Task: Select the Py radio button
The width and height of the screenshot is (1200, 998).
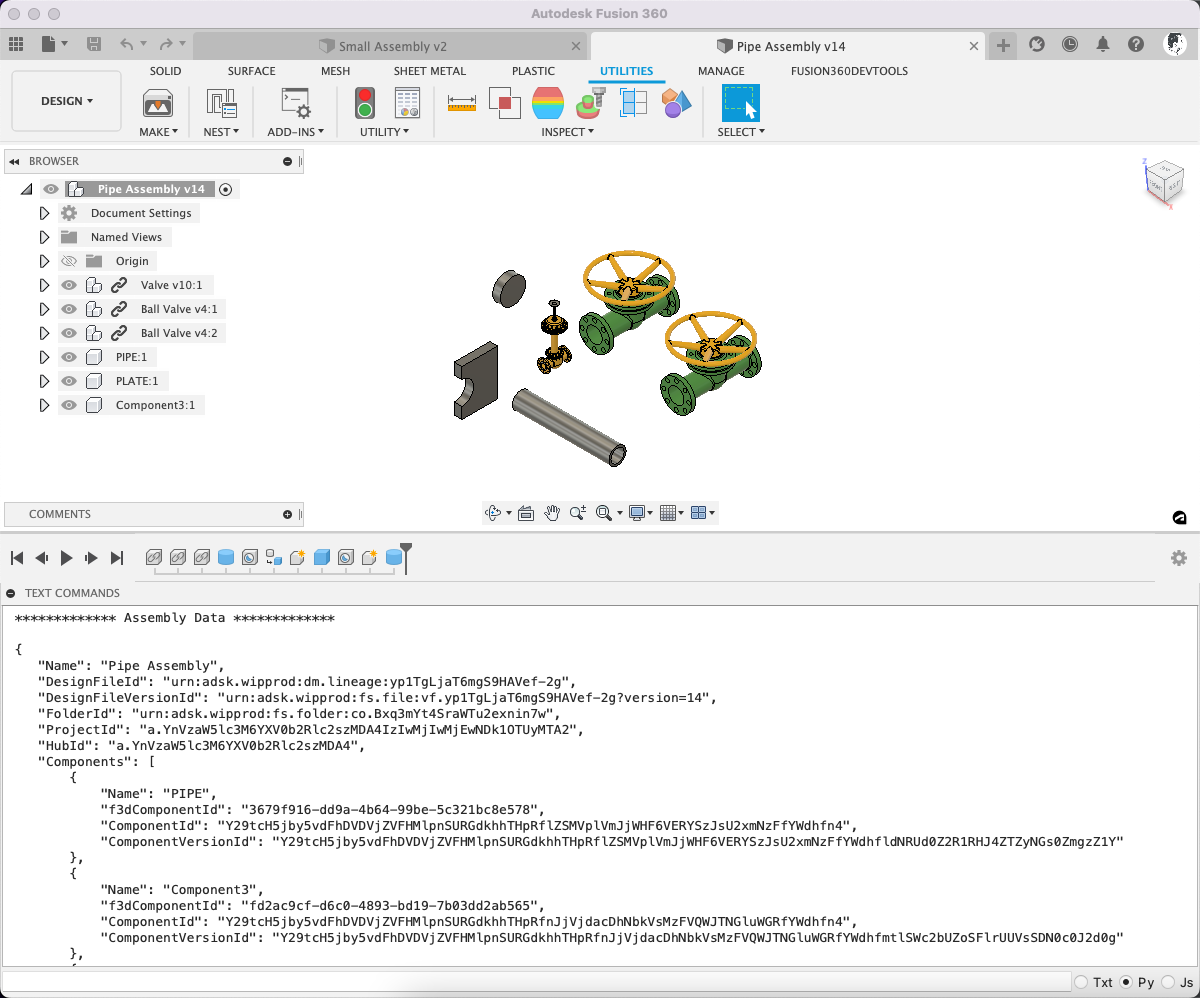Action: [x=1126, y=983]
